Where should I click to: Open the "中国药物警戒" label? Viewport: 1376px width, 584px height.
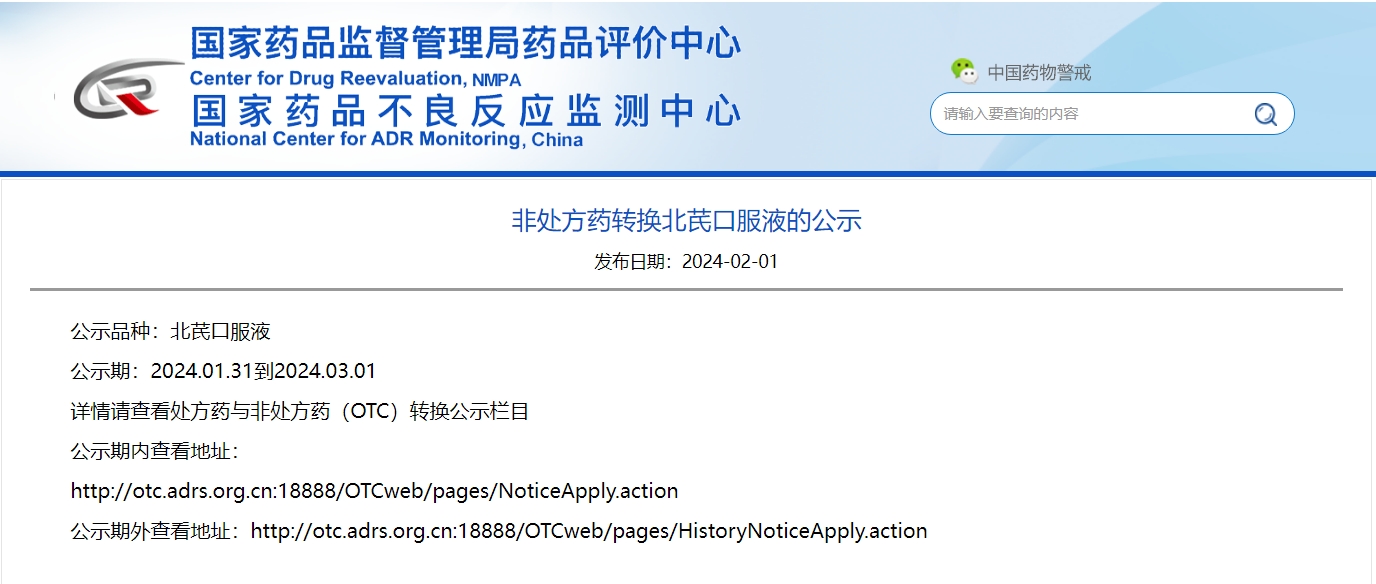click(1039, 73)
